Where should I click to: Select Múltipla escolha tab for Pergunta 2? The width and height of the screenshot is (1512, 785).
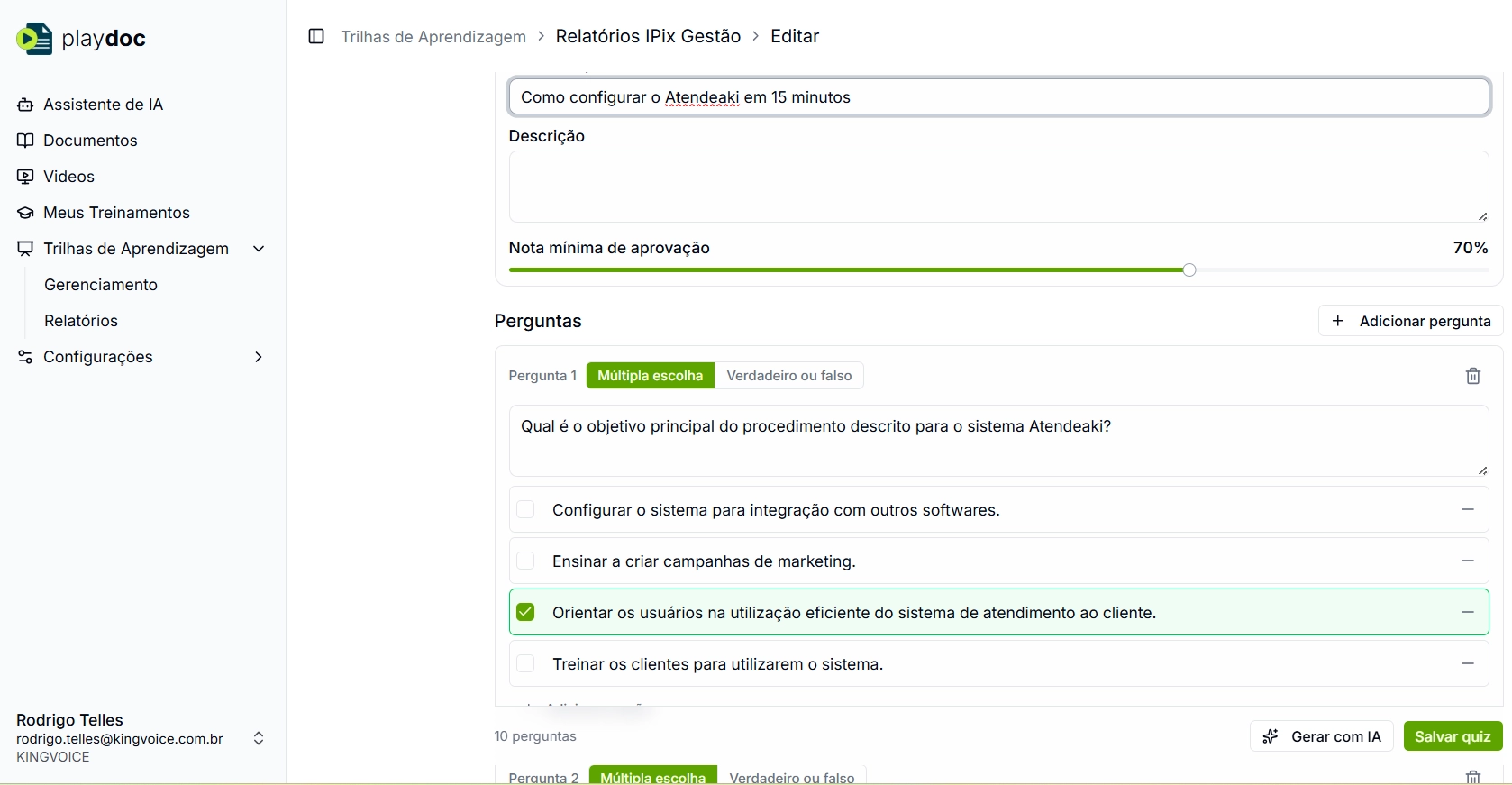click(653, 776)
